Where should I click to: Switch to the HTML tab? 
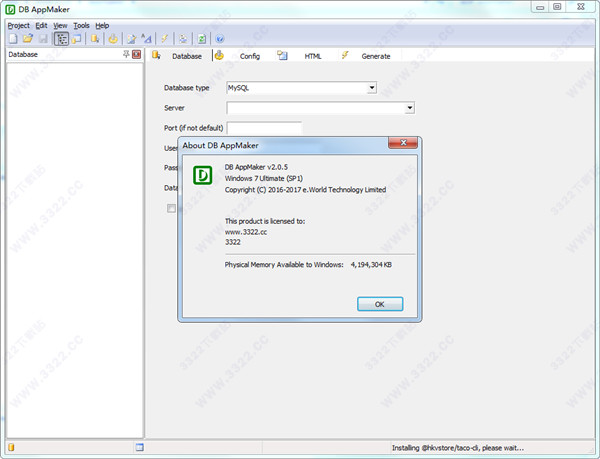[313, 56]
